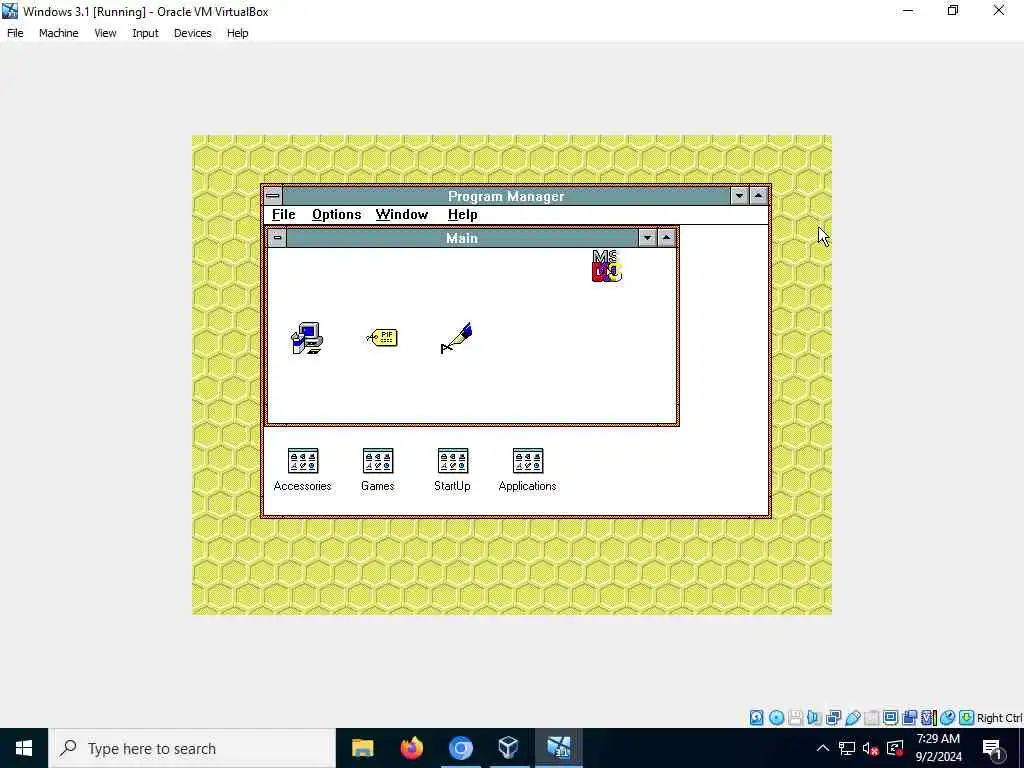Show hidden system tray icons

(823, 748)
